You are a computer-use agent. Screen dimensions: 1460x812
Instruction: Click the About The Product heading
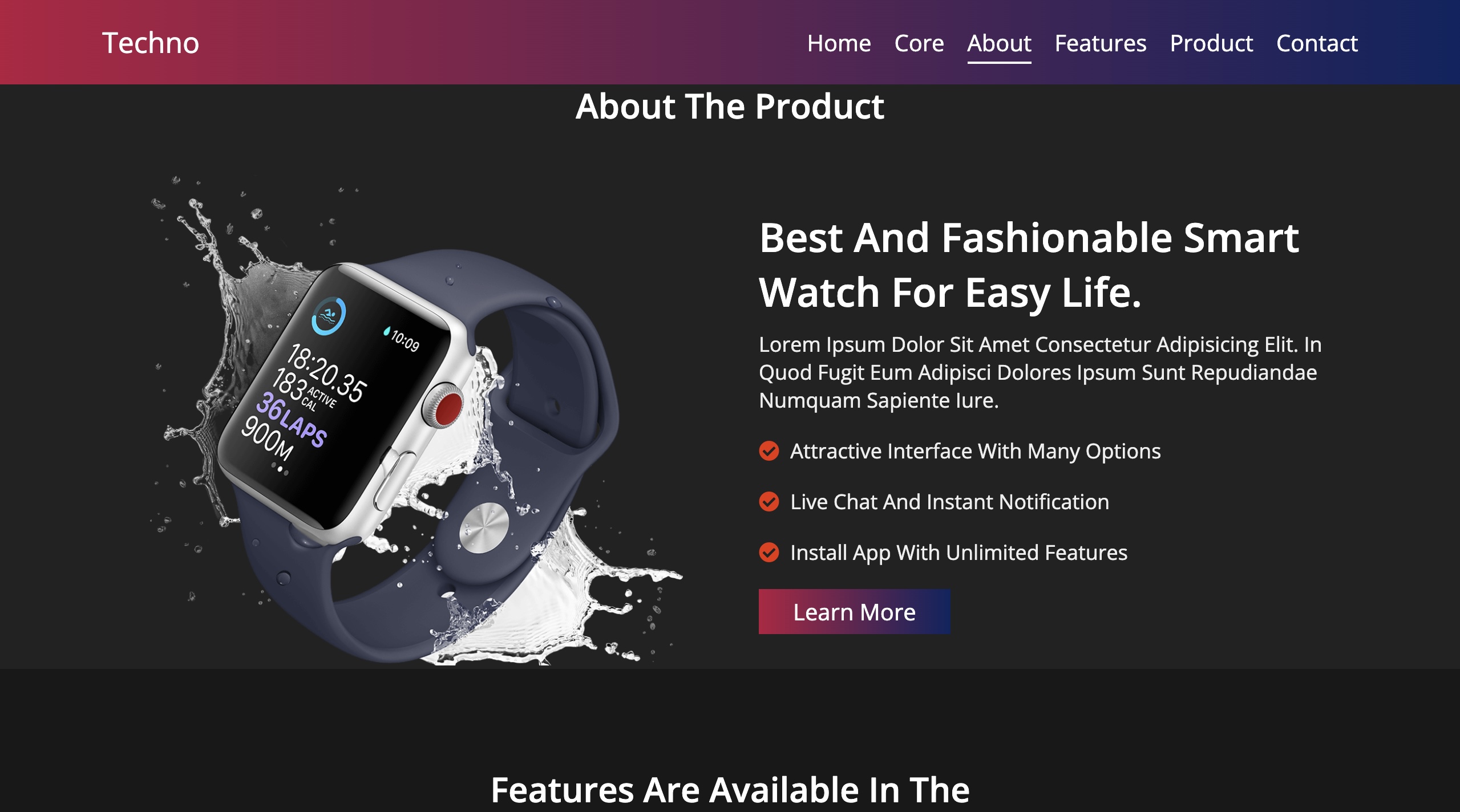pyautogui.click(x=730, y=107)
